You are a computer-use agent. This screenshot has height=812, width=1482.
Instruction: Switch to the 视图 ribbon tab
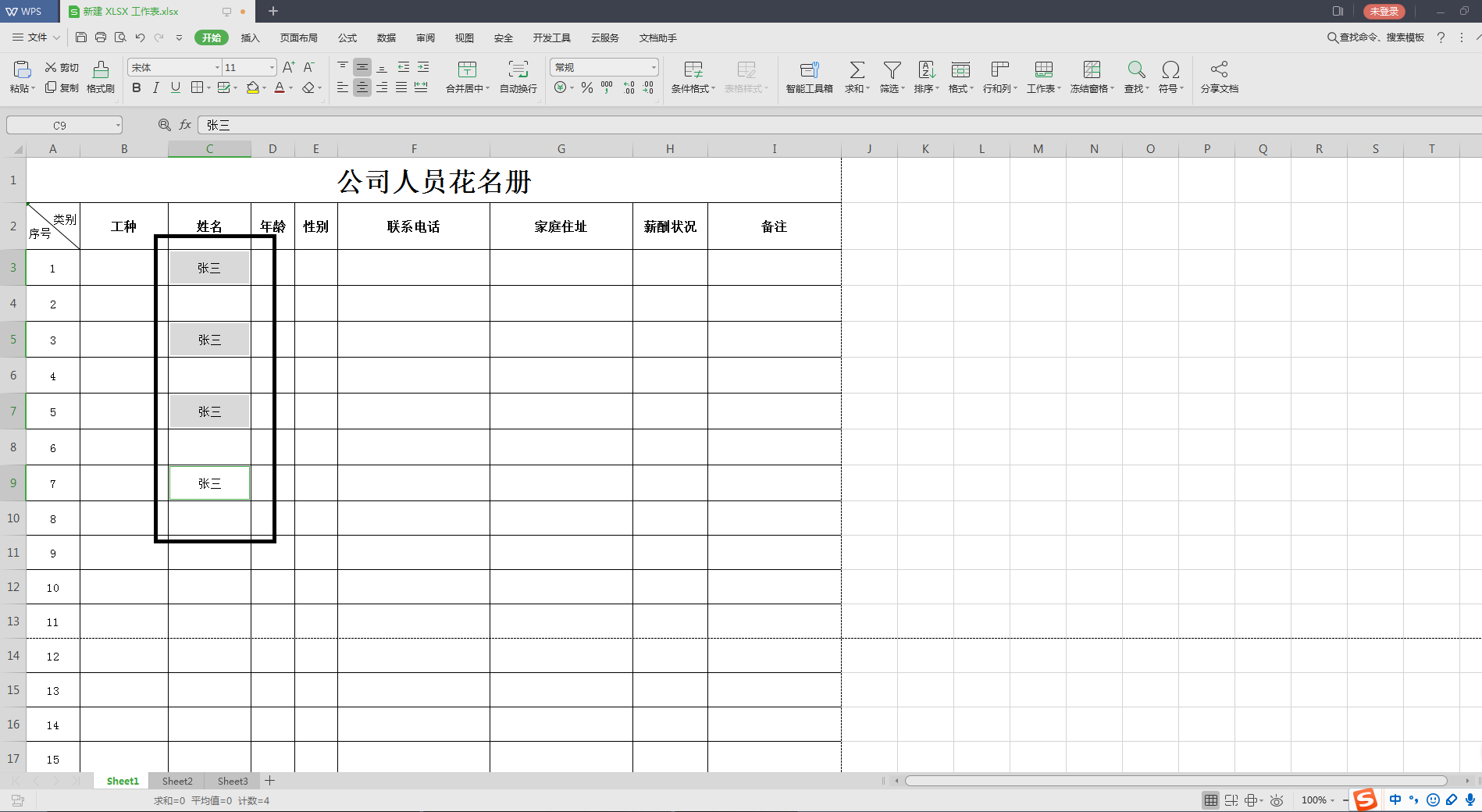click(465, 37)
